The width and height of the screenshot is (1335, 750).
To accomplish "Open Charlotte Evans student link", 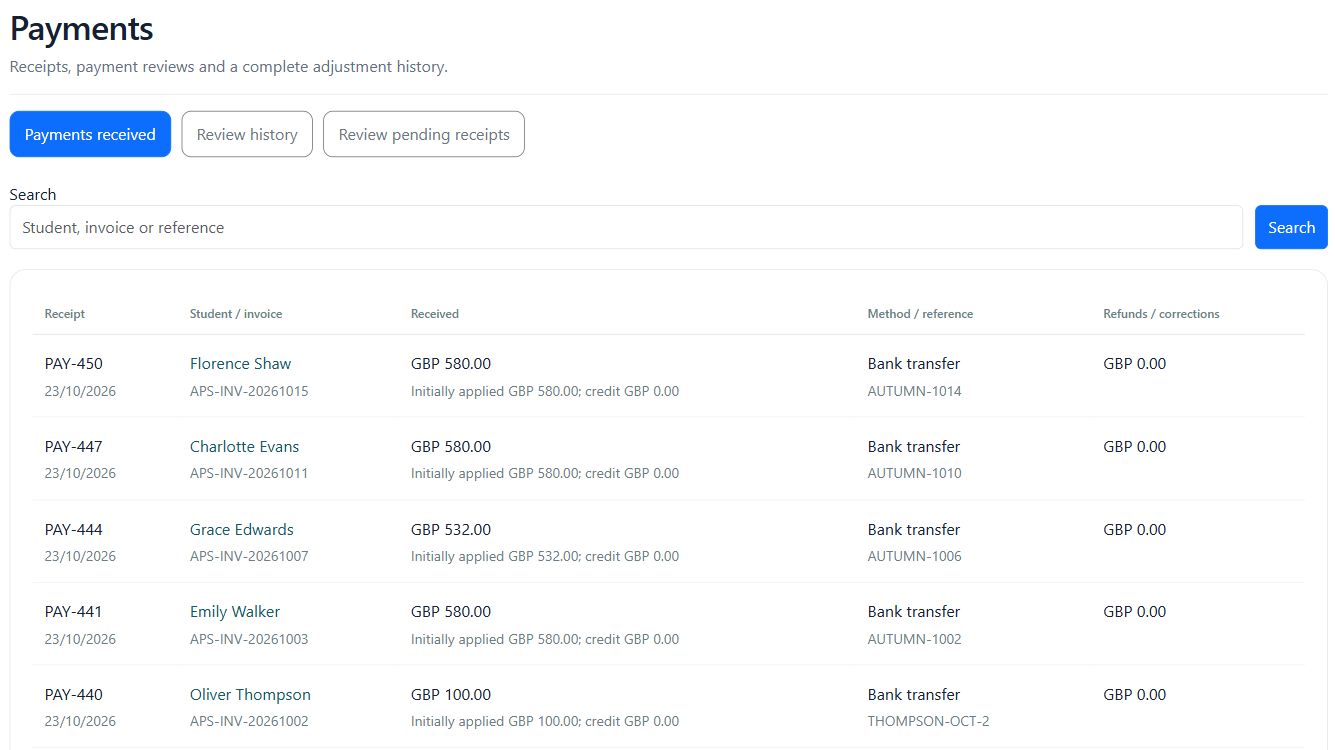I will (244, 447).
